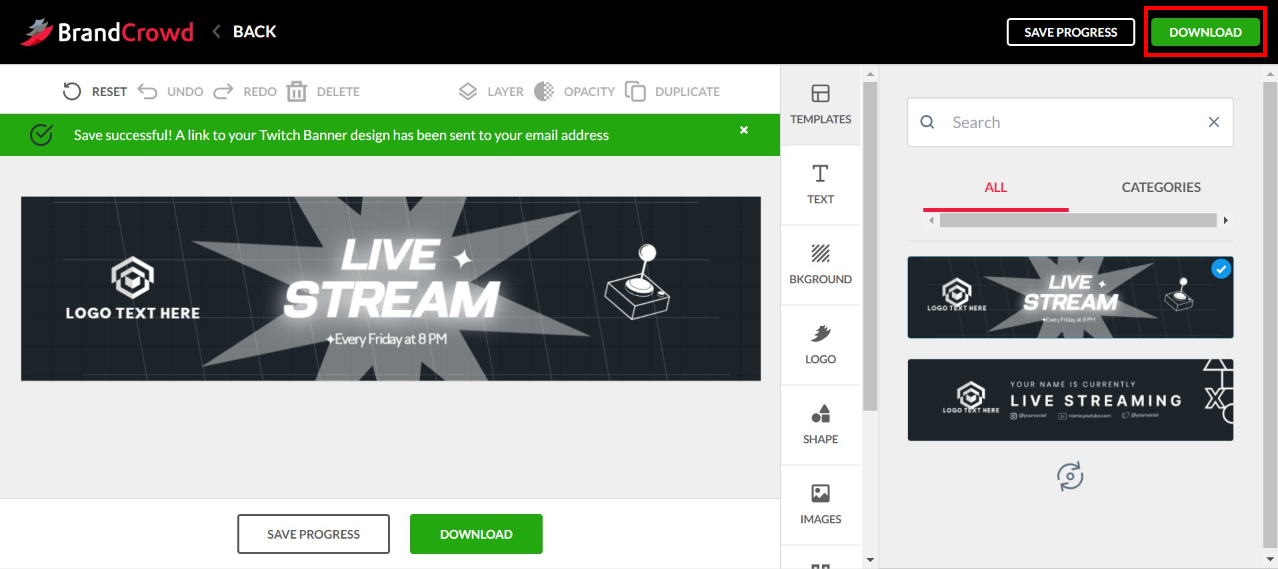Click the template Search field
Viewport: 1278px width, 569px height.
coord(1070,122)
